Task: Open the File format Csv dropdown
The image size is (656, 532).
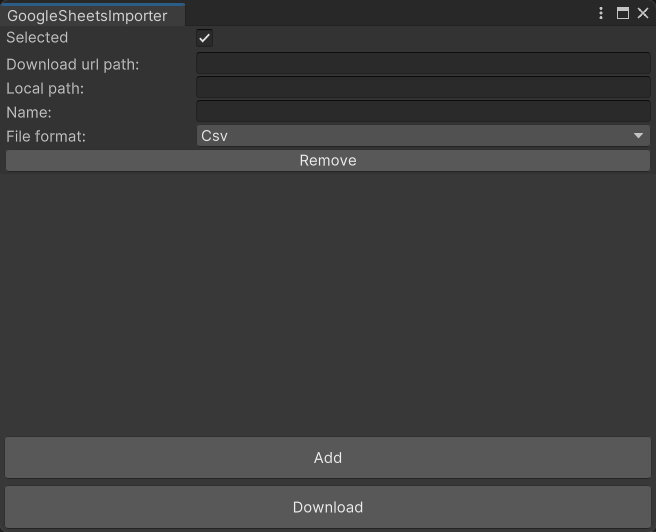Action: coord(423,136)
